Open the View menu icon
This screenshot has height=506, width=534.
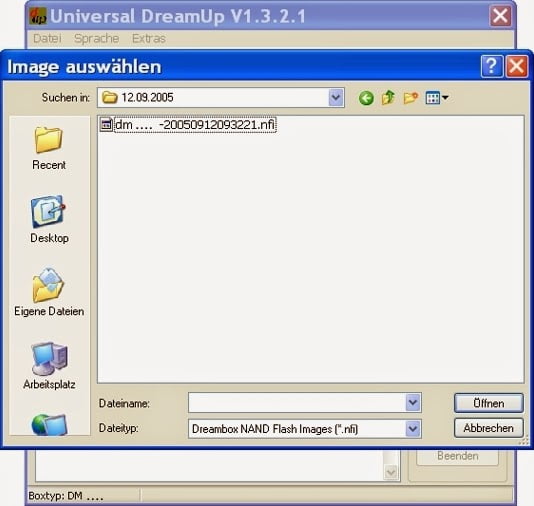point(437,98)
